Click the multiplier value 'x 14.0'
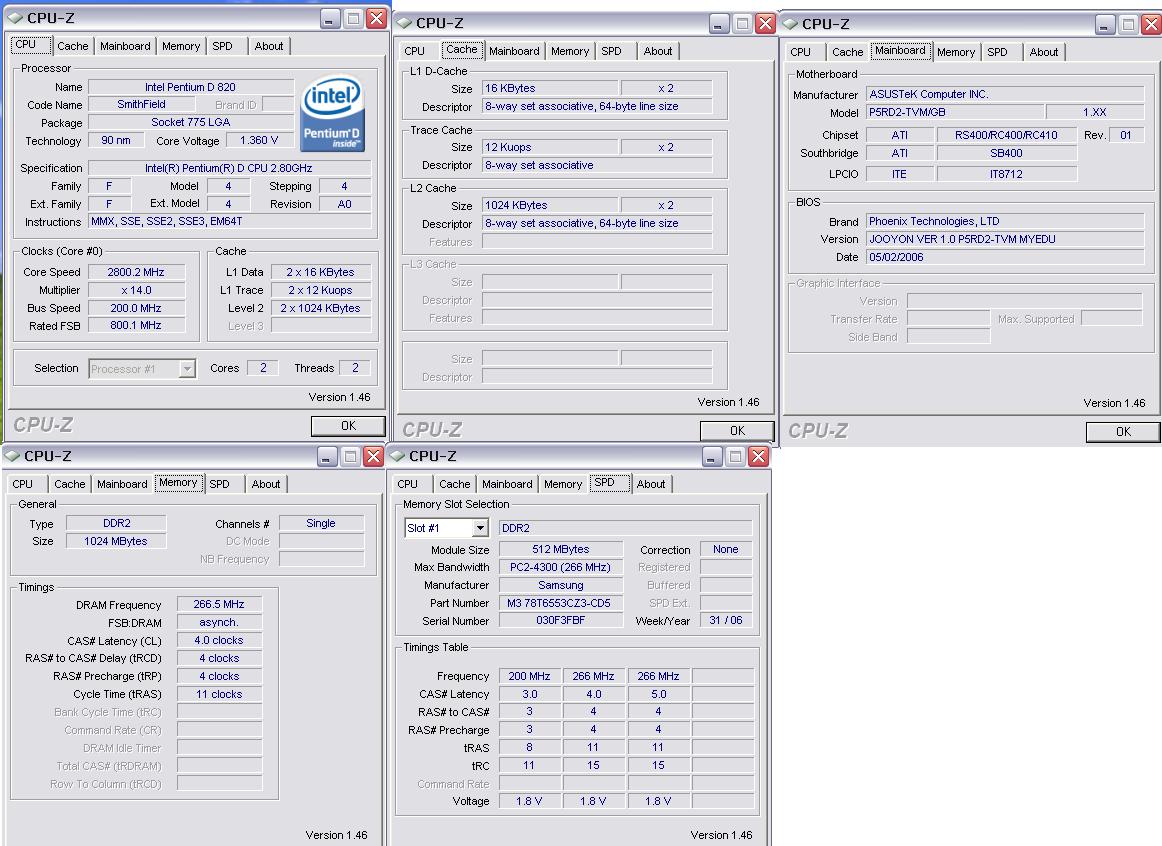This screenshot has height=846, width=1162. click(x=136, y=290)
